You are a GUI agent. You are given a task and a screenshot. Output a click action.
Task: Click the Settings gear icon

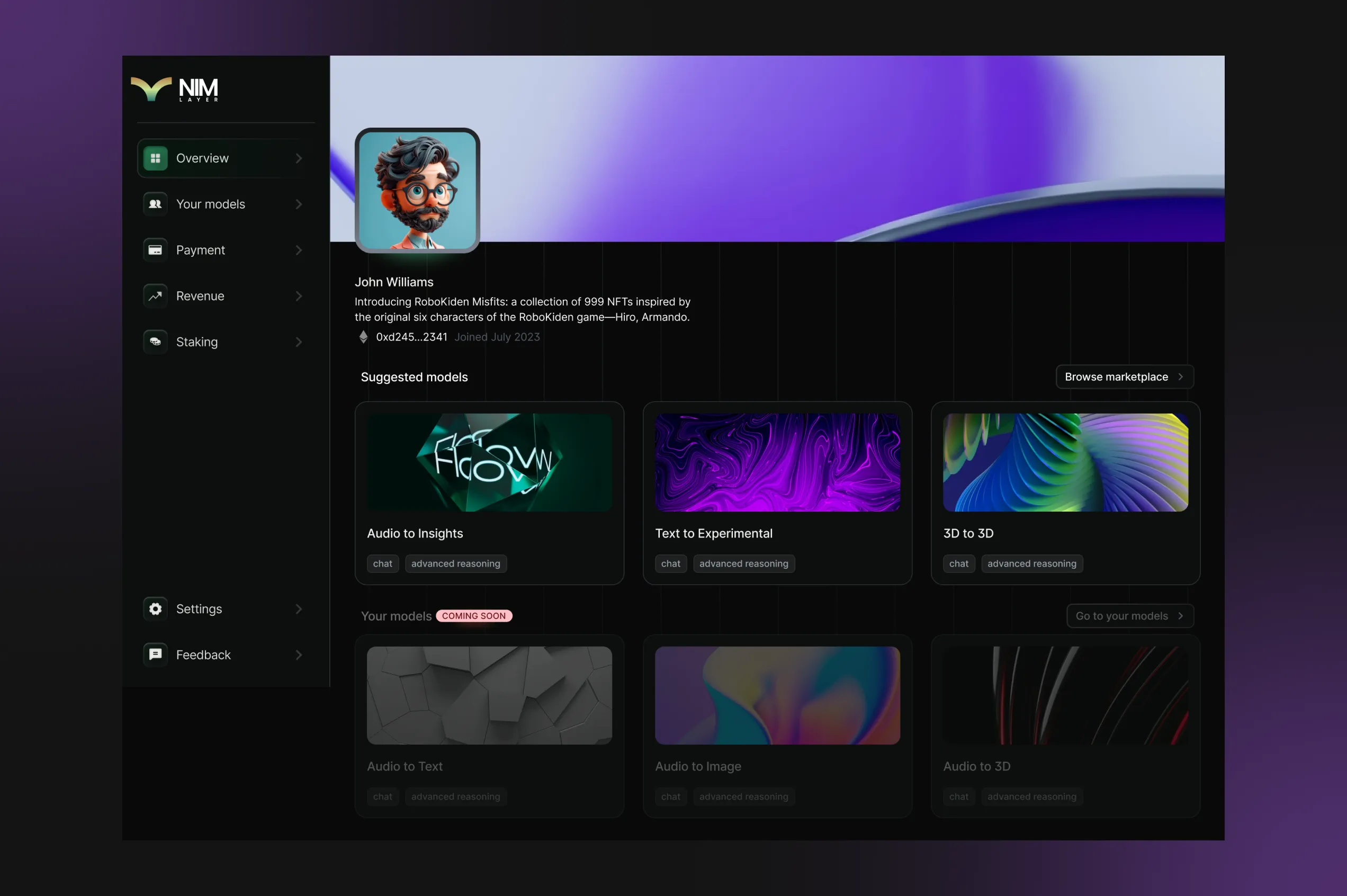click(155, 608)
